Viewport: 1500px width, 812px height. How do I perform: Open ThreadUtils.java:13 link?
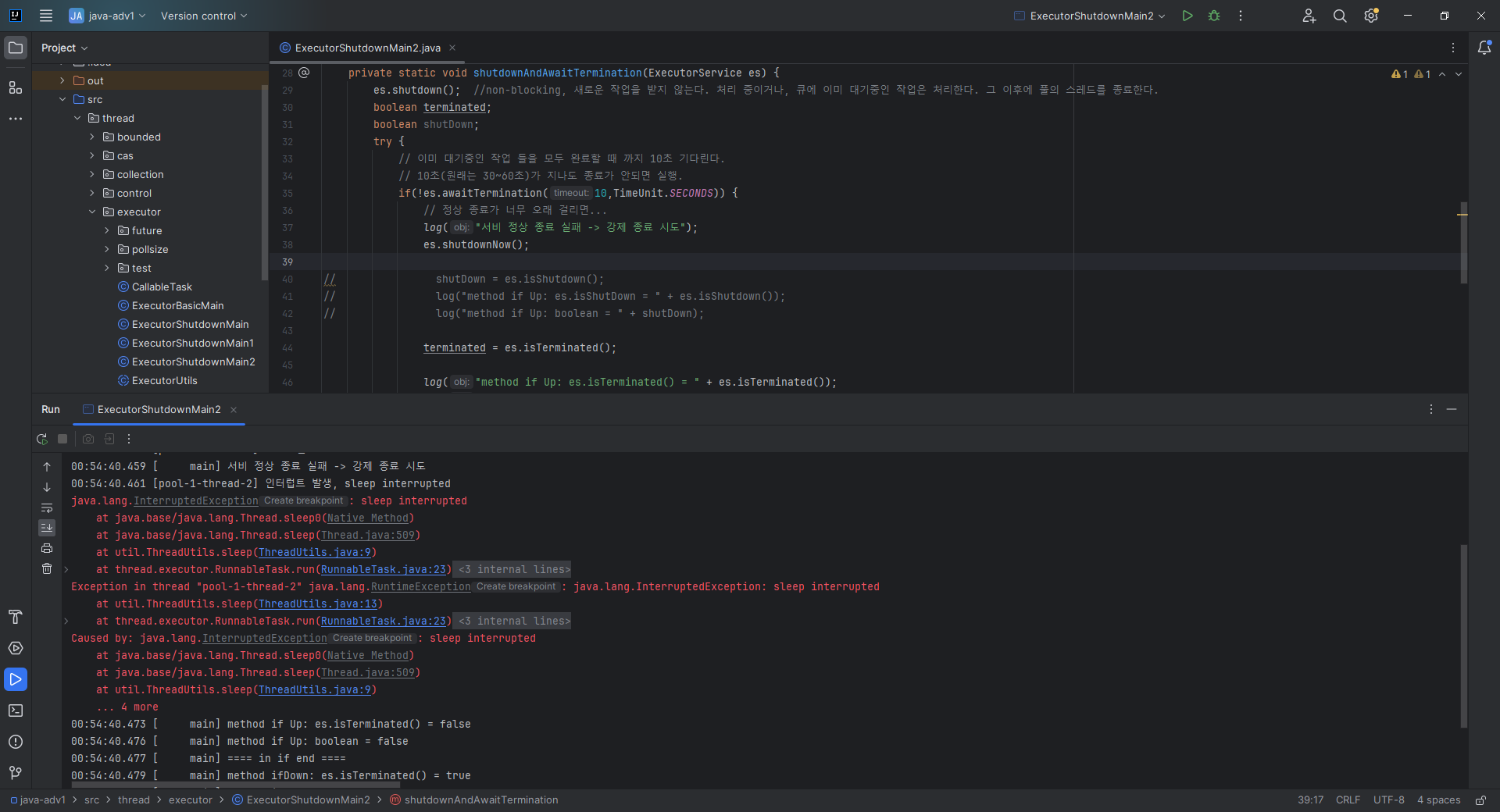click(x=317, y=604)
